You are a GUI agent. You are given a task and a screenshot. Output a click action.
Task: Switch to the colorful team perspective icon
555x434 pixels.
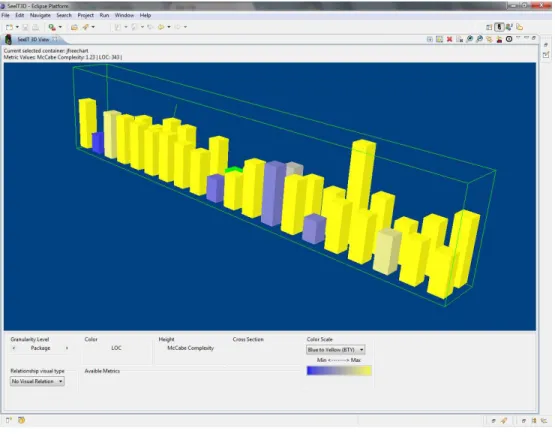509,27
